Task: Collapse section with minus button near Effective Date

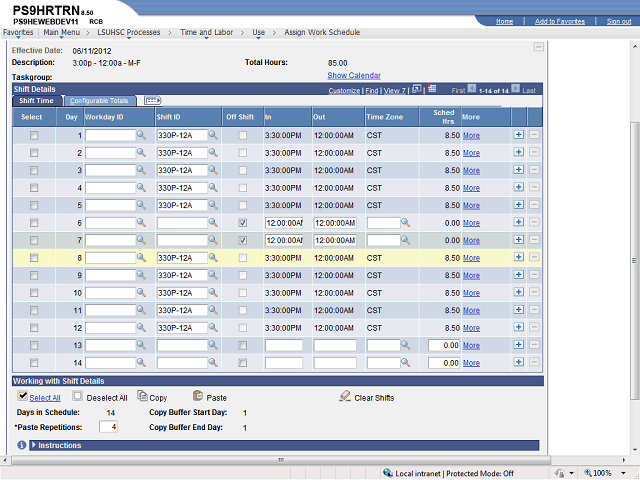Action: 538,47
